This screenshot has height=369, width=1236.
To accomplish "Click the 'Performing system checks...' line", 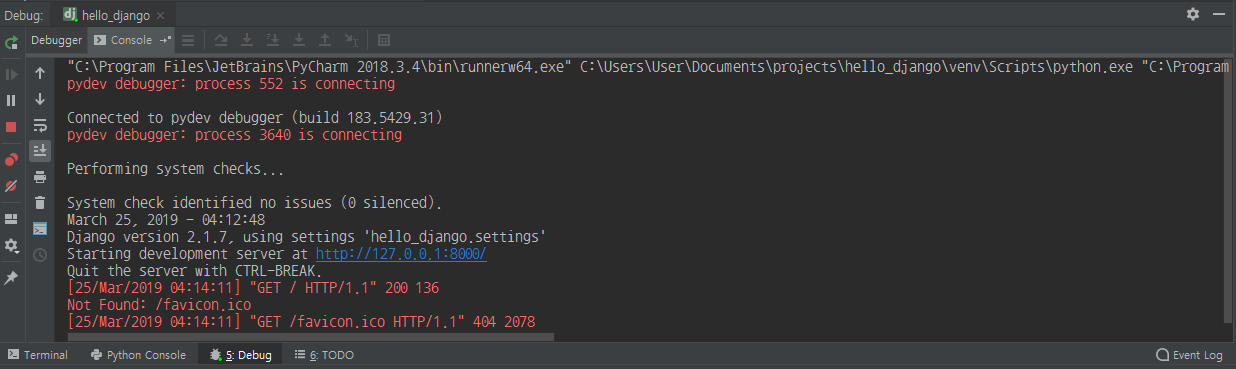I will coord(175,169).
